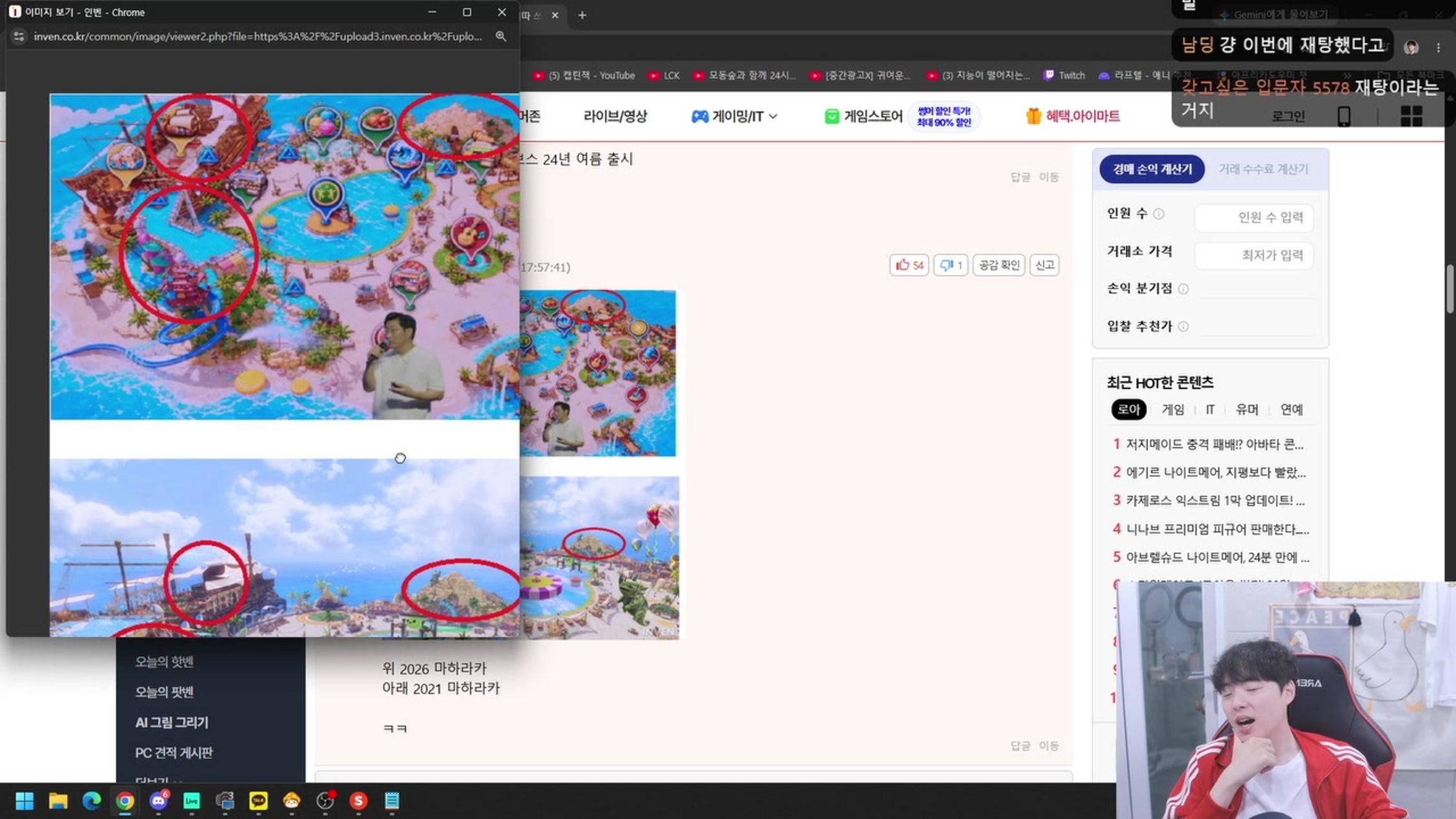1456x819 pixels.
Task: Select the 로아 hot content tab
Action: (x=1129, y=409)
